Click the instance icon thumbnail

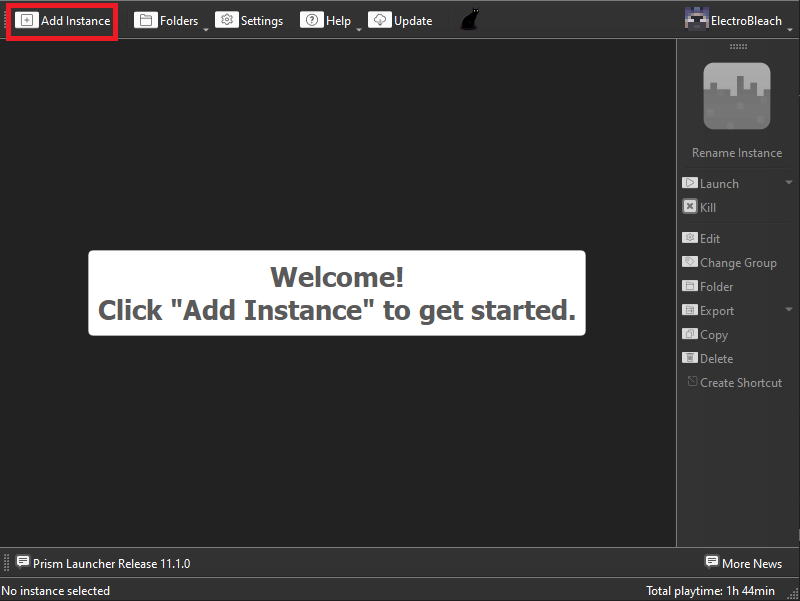[737, 96]
